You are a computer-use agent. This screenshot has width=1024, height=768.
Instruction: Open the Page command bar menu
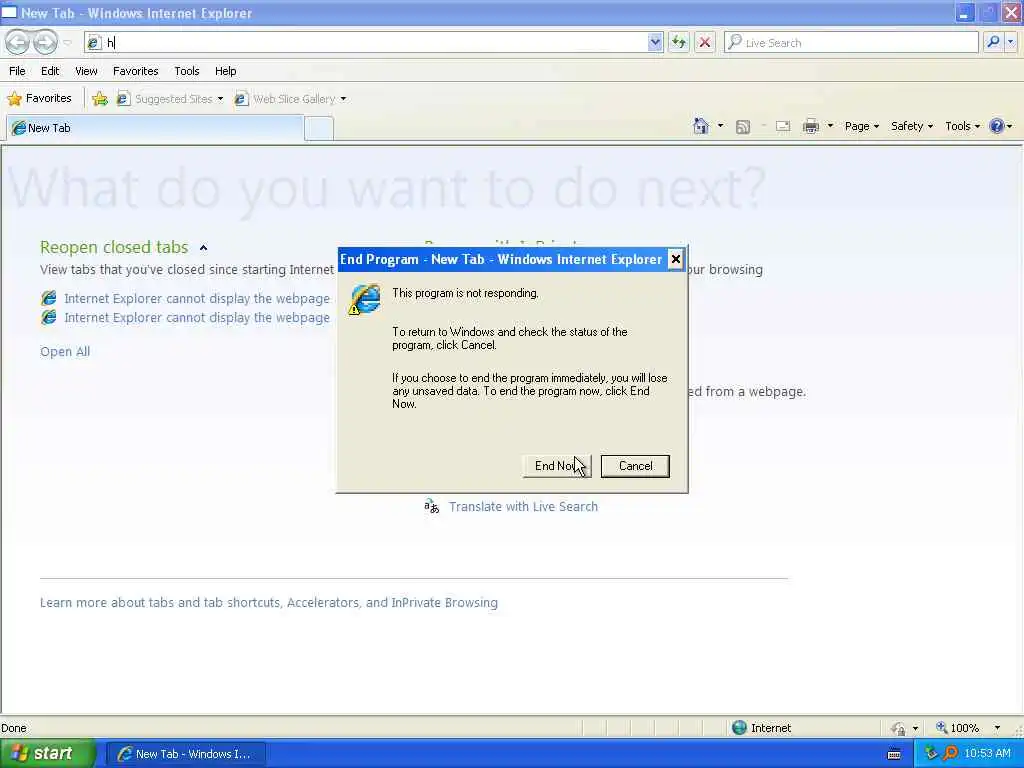tap(861, 126)
